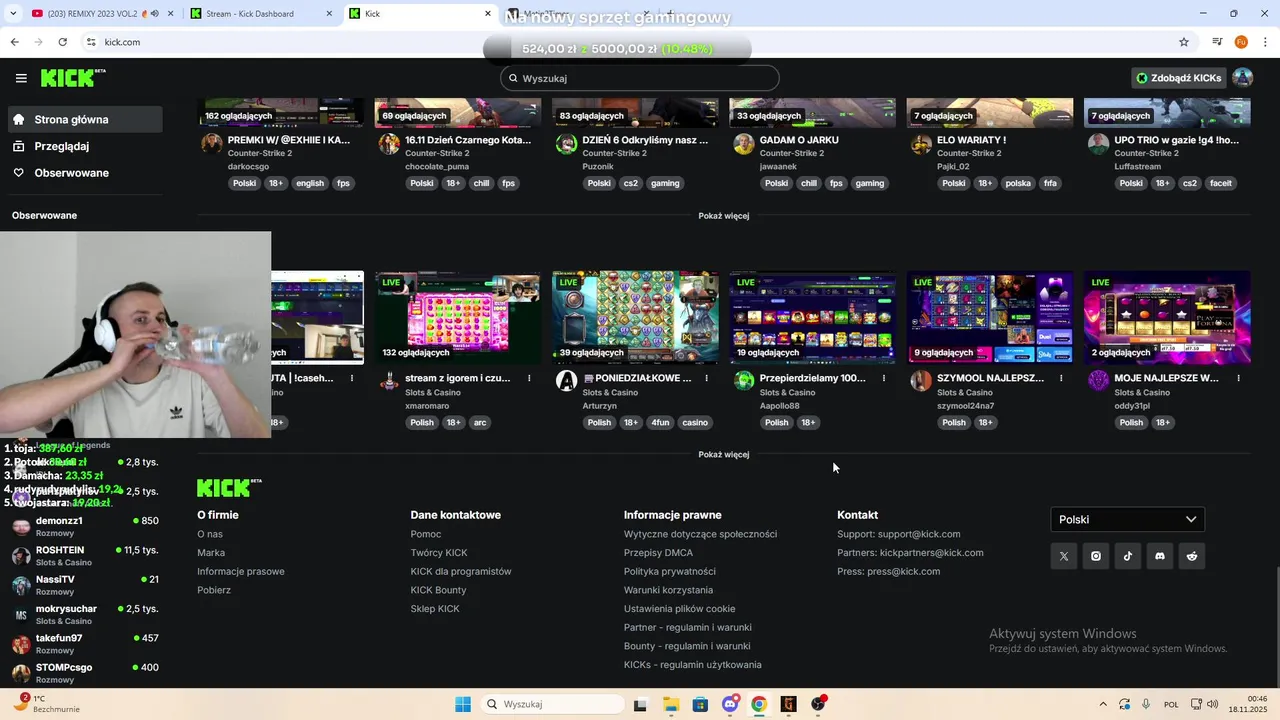Open the stream options menu for xmaromaro
The image size is (1280, 720).
click(529, 378)
